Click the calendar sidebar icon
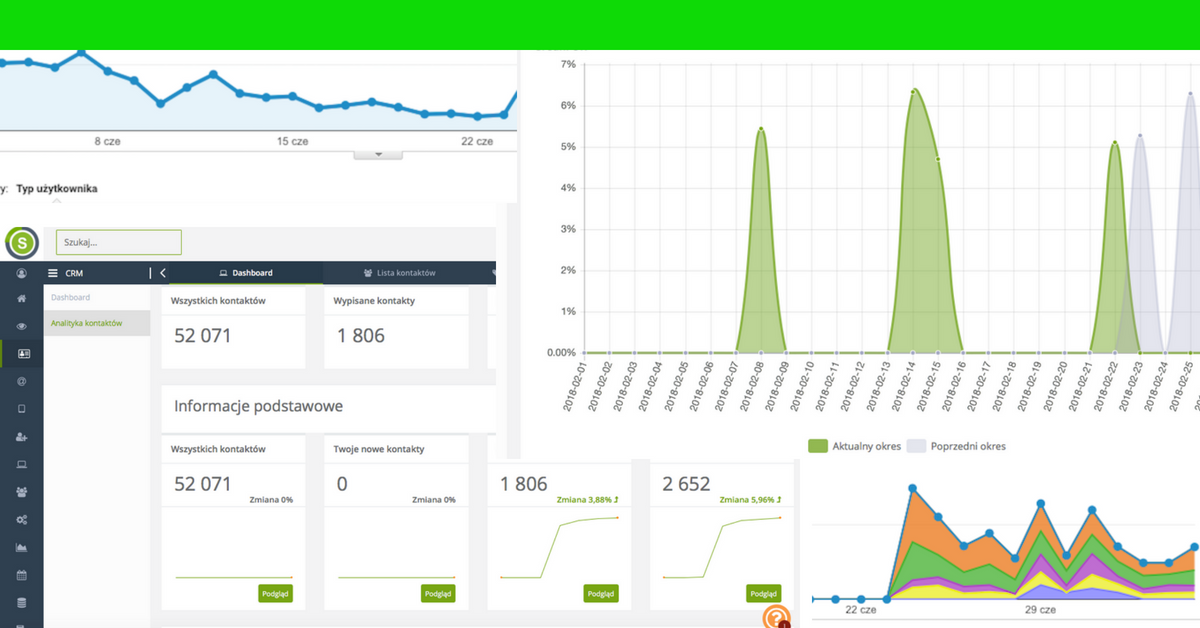The width and height of the screenshot is (1200, 628). 22,576
